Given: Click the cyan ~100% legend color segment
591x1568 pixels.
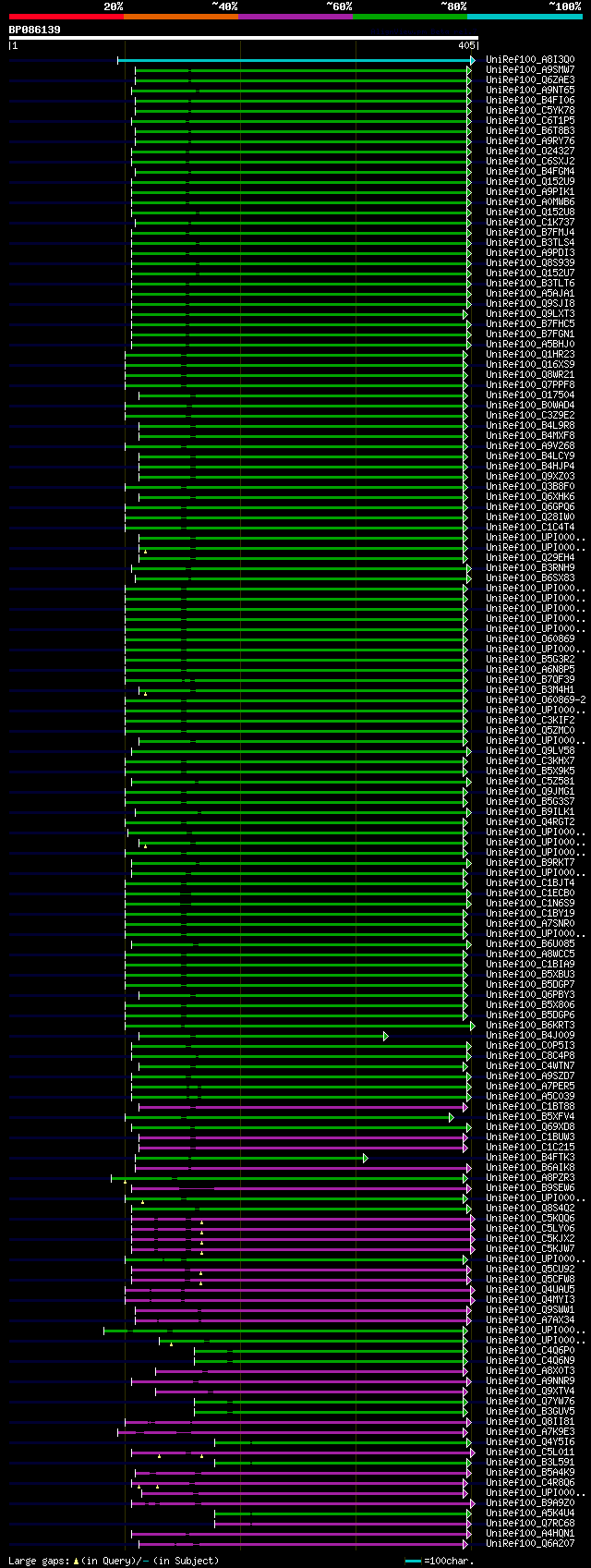Looking at the screenshot, I should tap(525, 17).
